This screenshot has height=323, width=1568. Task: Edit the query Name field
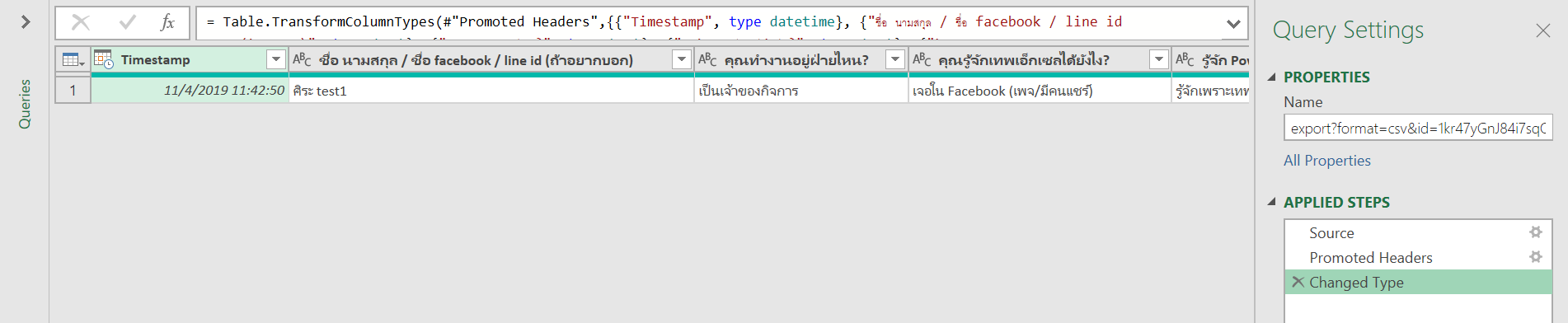click(x=1418, y=128)
